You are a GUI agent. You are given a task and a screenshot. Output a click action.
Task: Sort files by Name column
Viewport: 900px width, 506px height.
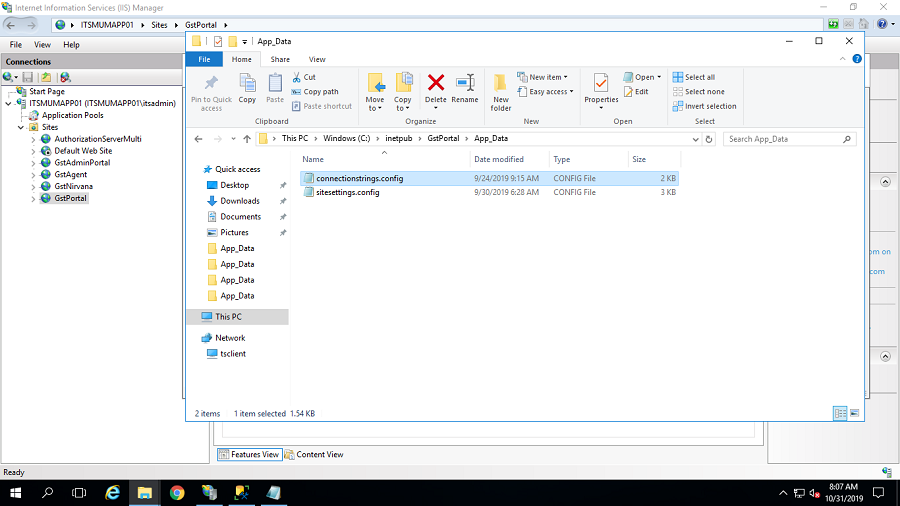click(x=385, y=159)
